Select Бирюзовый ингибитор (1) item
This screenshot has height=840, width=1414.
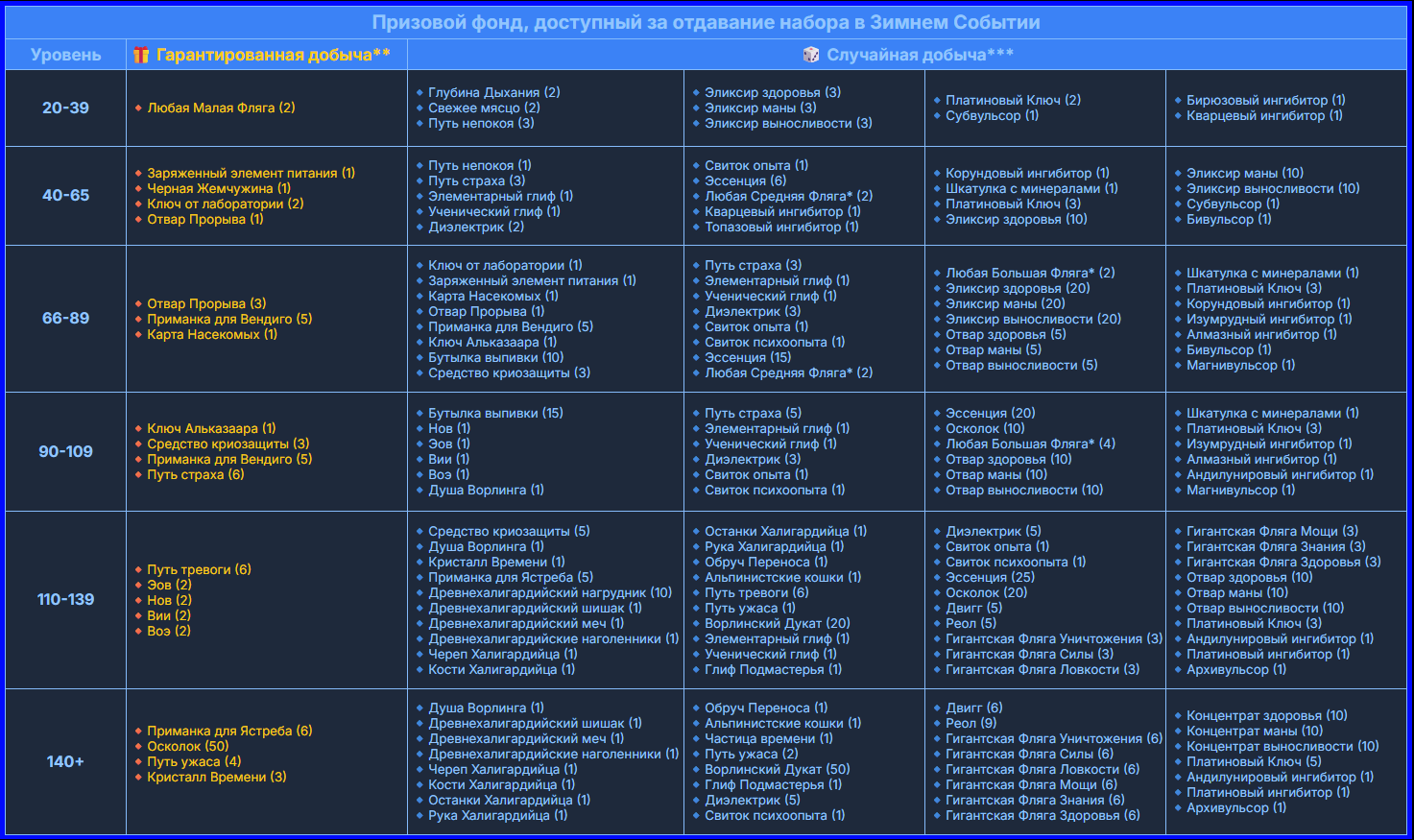(x=1265, y=101)
